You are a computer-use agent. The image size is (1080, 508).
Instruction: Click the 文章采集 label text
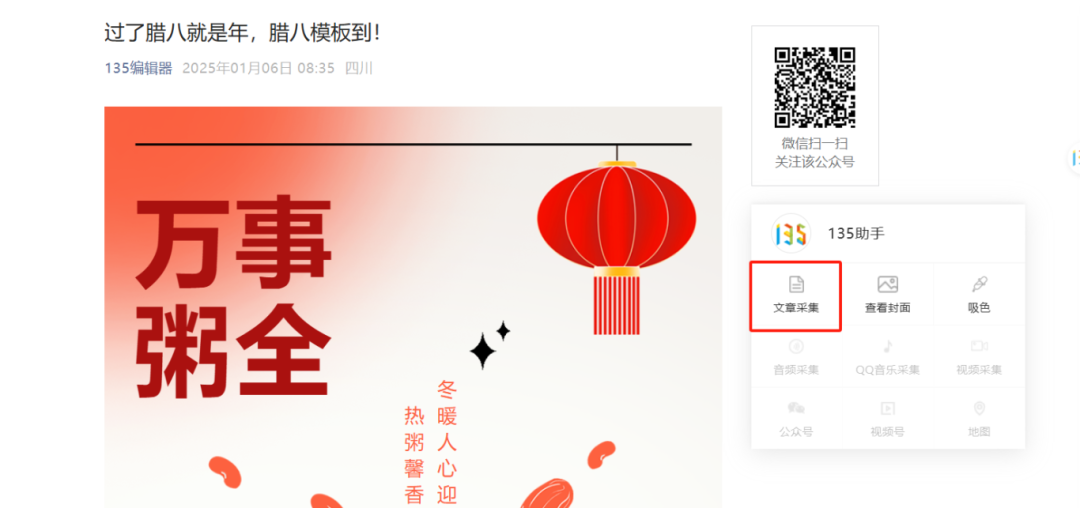796,308
